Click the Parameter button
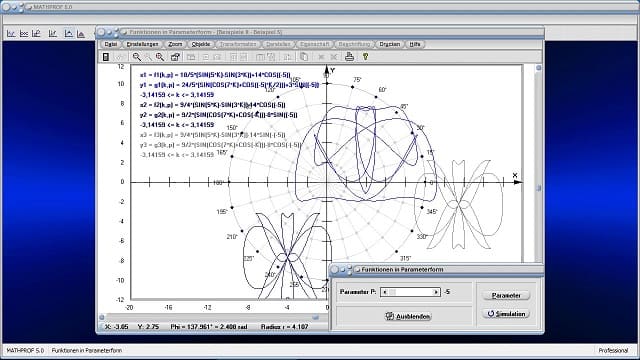Screen dimensions: 640x360 506,296
